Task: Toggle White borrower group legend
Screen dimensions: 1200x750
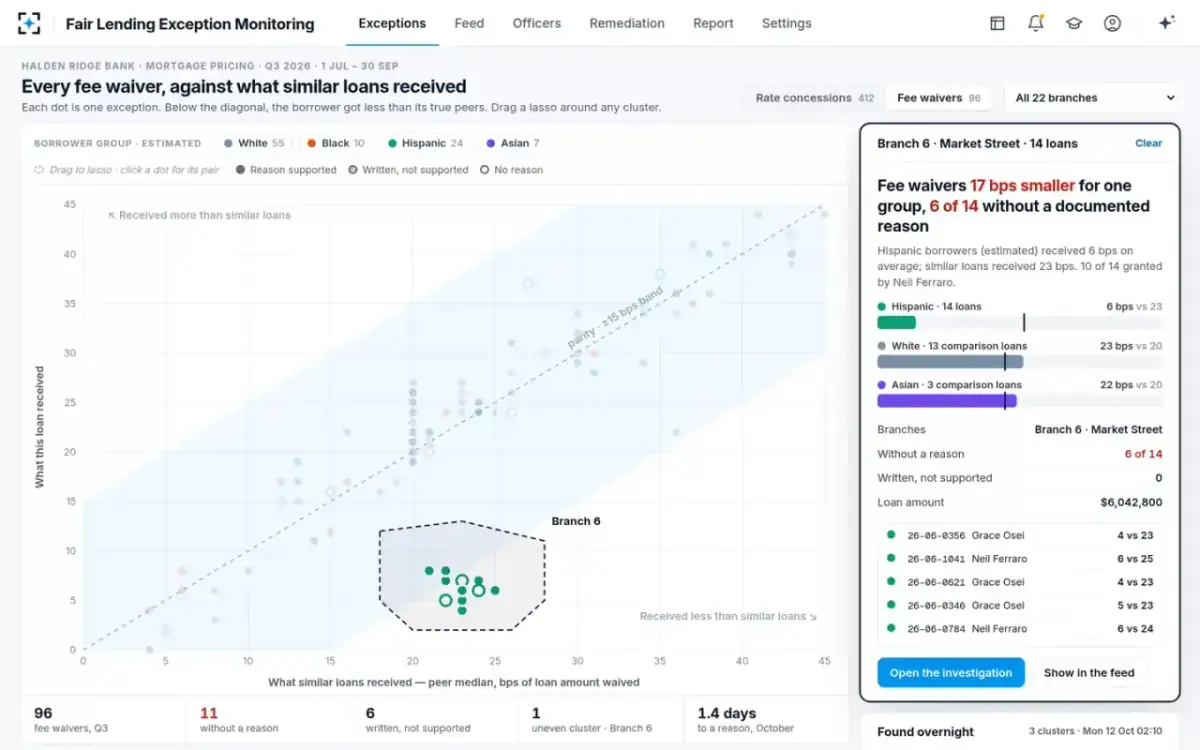Action: [254, 143]
